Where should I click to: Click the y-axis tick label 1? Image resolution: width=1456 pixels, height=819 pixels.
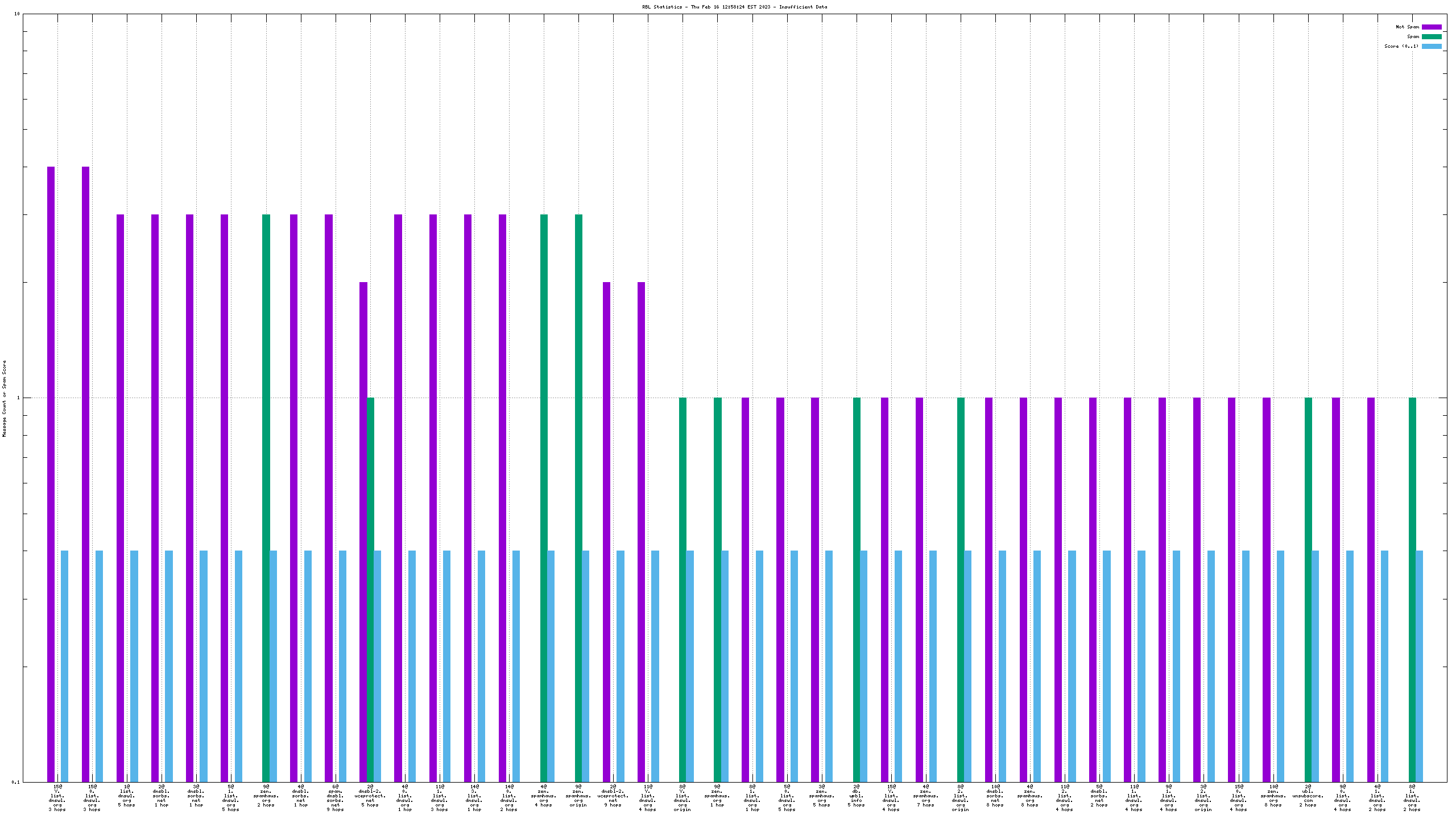pyautogui.click(x=18, y=398)
